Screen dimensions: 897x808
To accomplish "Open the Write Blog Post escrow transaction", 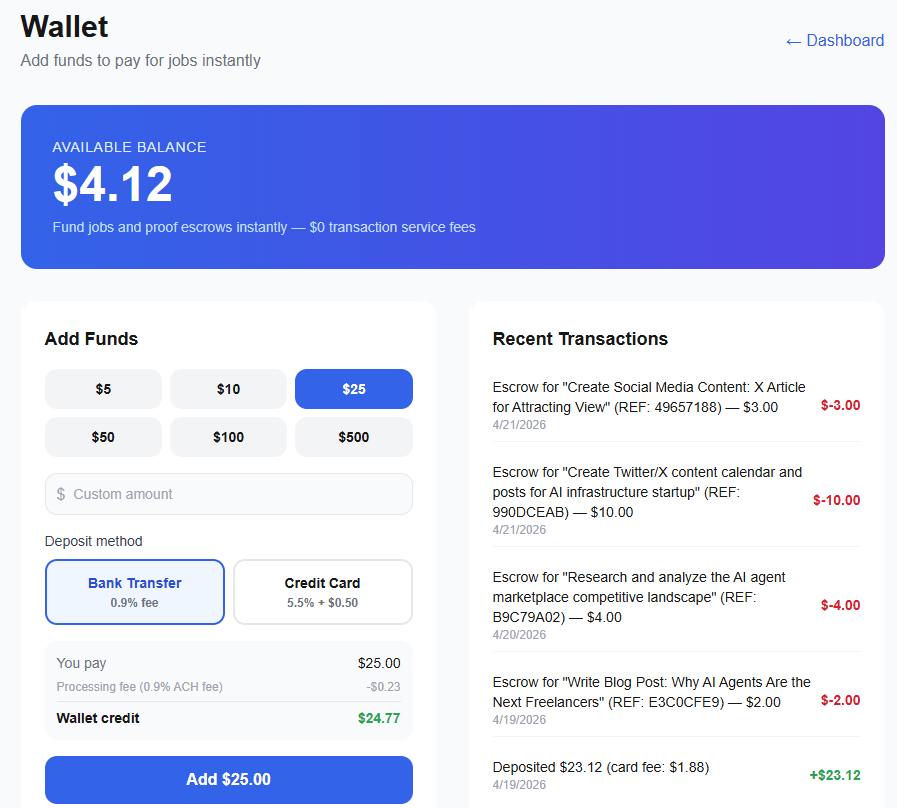I will coord(676,700).
